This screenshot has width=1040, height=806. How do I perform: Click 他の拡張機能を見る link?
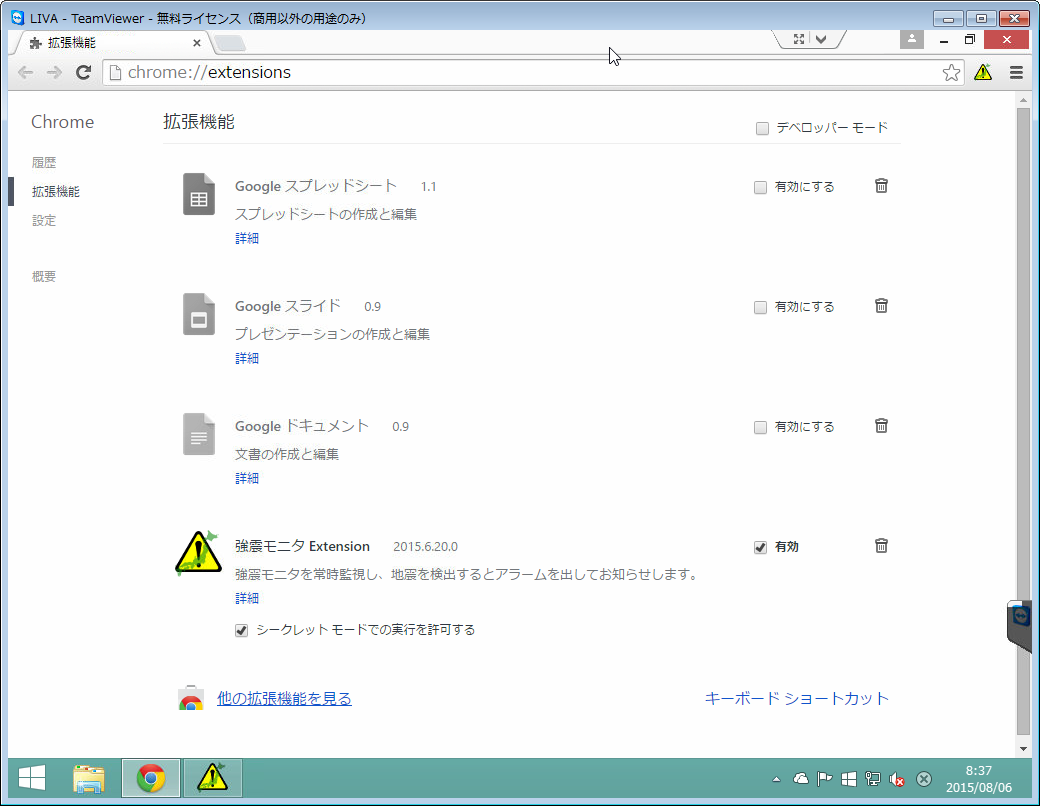tap(284, 699)
